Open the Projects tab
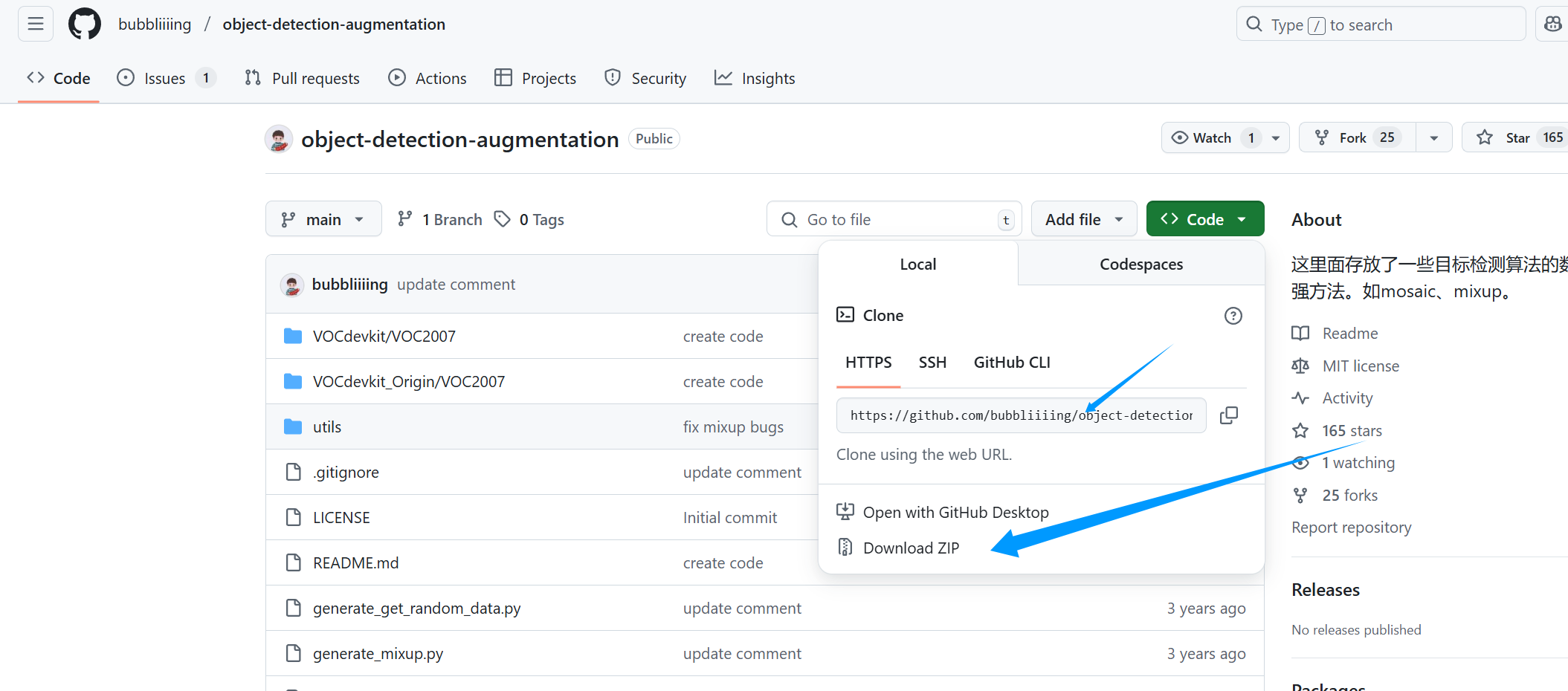 click(x=535, y=78)
